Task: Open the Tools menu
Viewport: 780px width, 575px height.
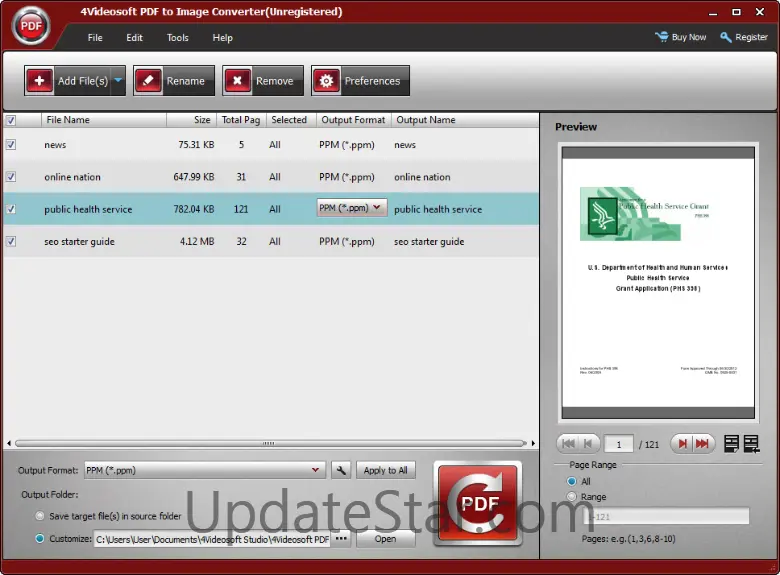Action: click(x=178, y=38)
